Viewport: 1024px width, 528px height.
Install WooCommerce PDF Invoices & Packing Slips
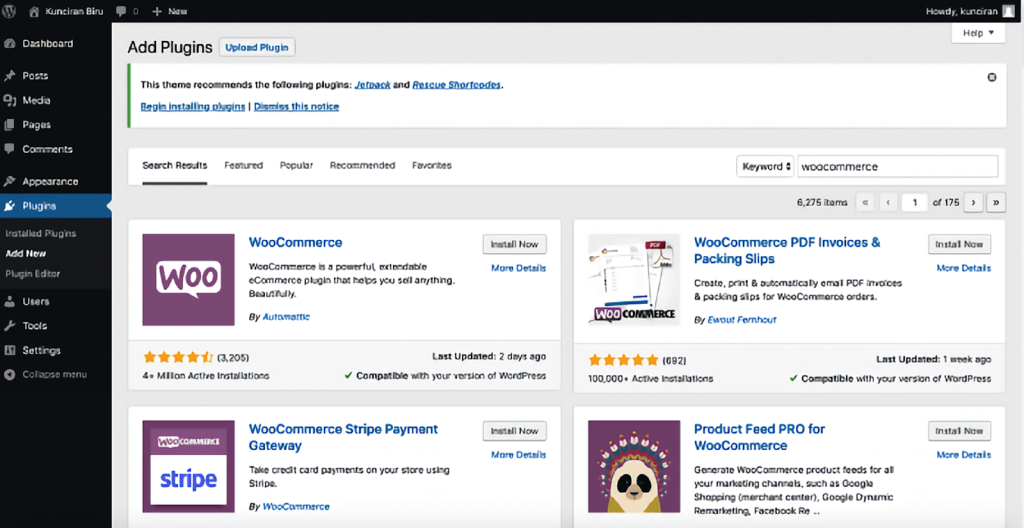tap(959, 244)
